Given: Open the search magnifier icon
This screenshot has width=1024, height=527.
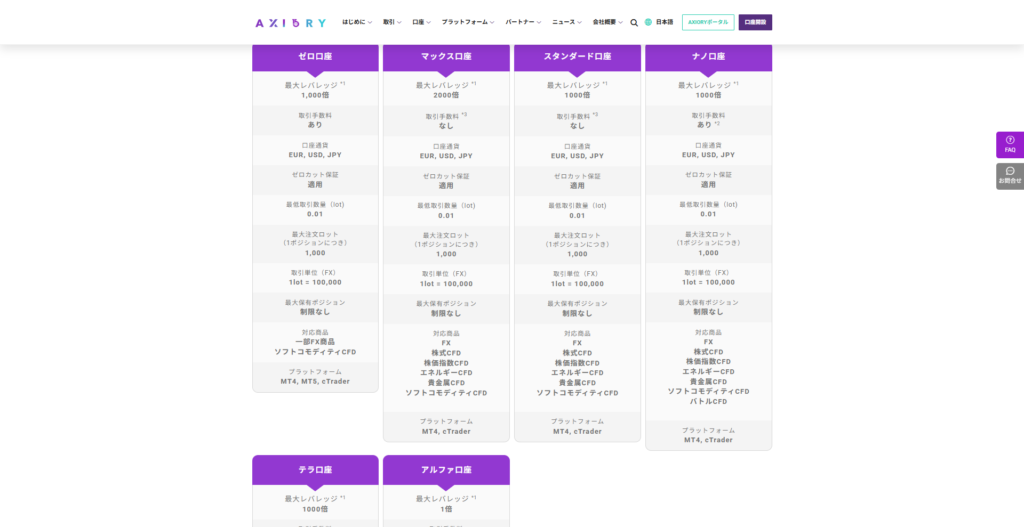Looking at the screenshot, I should tap(633, 22).
